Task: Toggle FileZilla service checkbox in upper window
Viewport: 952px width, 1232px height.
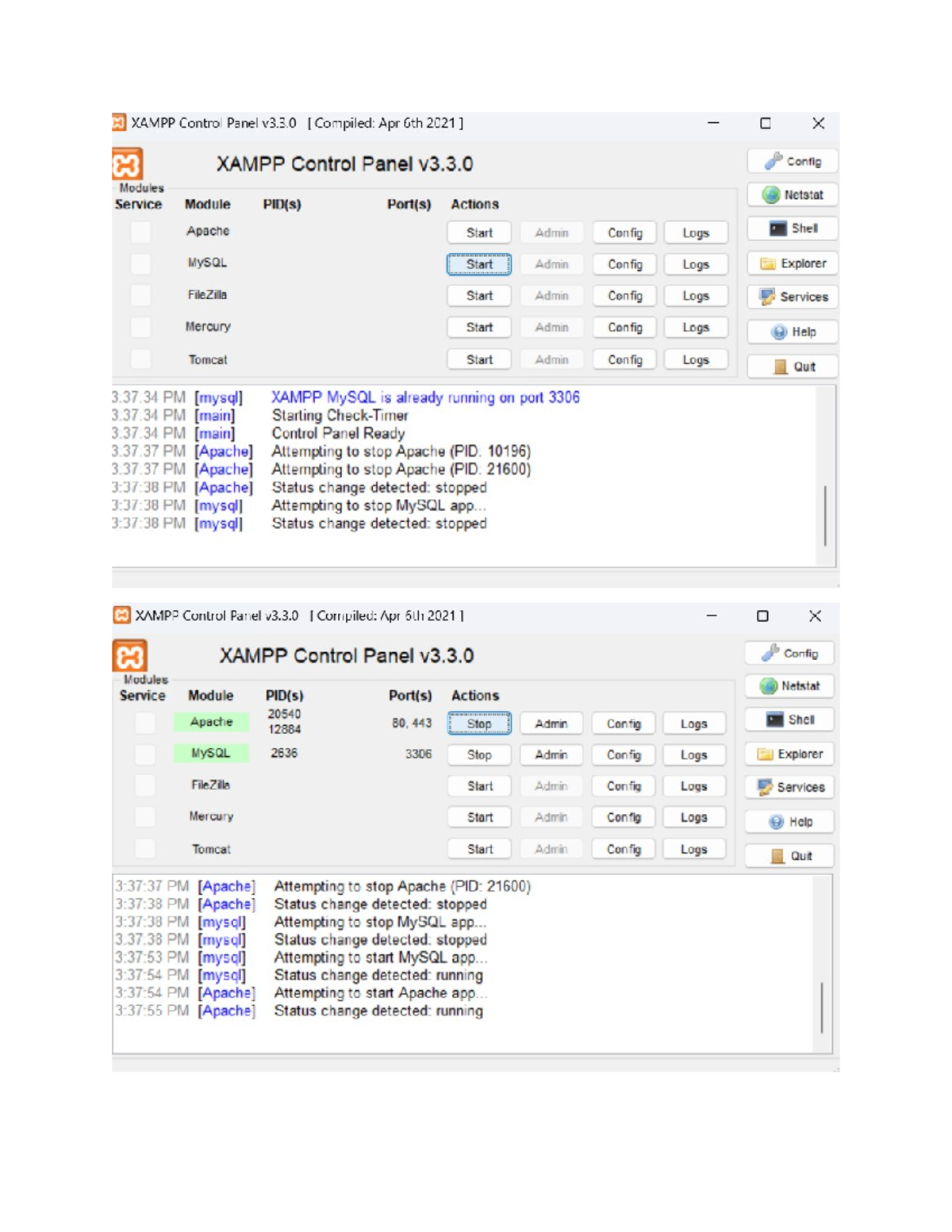Action: pyautogui.click(x=140, y=295)
